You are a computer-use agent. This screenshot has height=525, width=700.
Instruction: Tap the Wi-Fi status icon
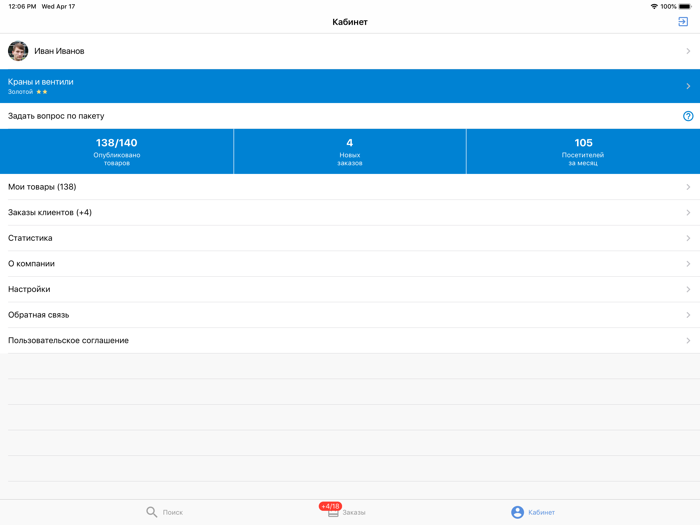[x=654, y=6]
